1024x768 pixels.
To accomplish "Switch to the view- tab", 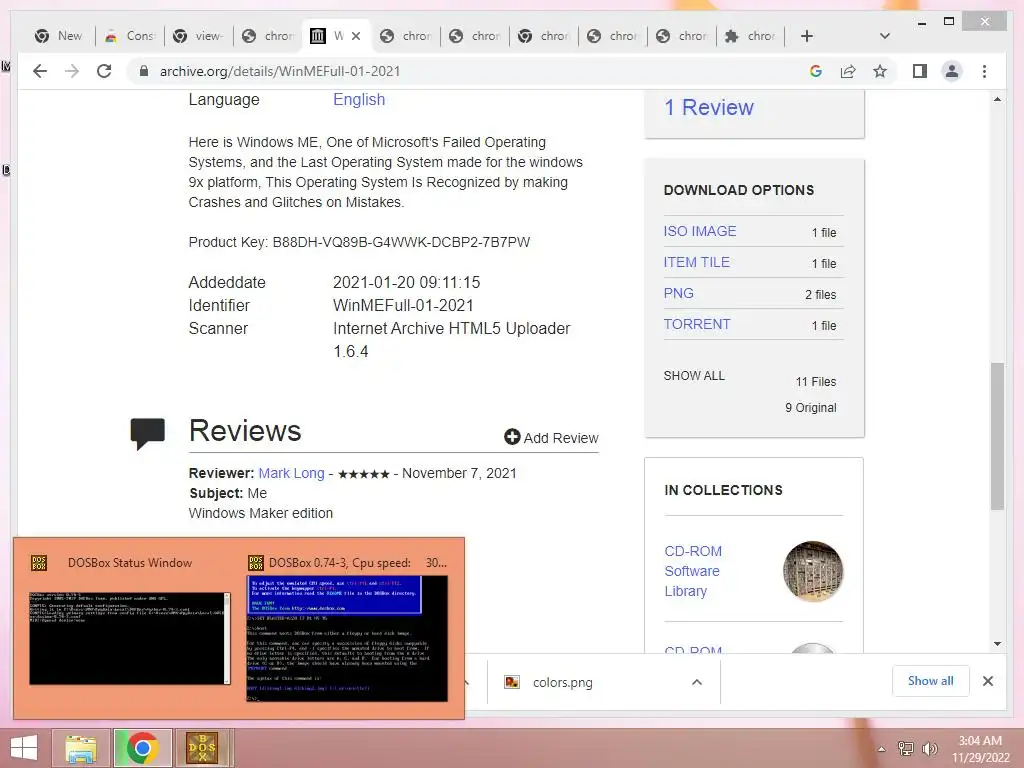I will (x=199, y=36).
